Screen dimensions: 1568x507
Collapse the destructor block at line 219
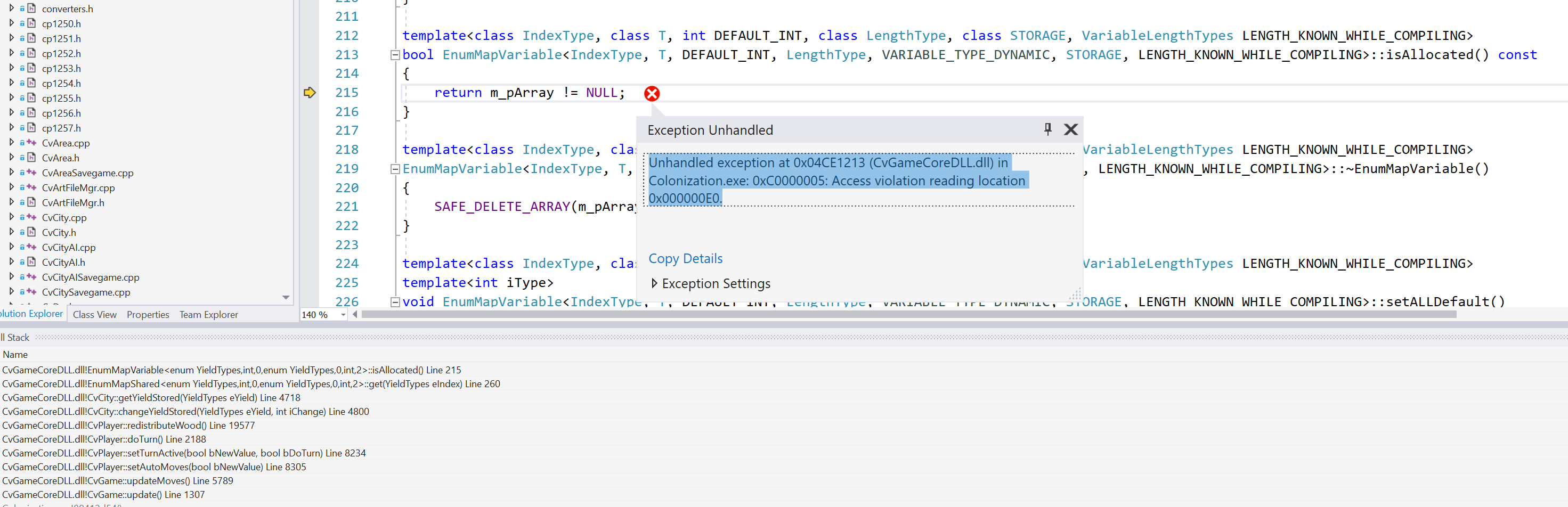coord(394,169)
